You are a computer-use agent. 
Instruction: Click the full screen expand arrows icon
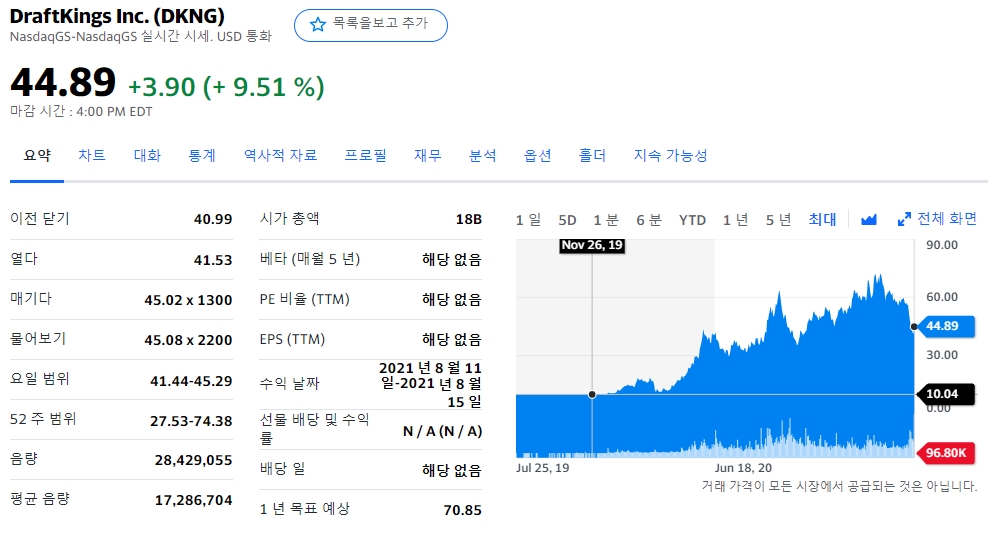(x=904, y=220)
